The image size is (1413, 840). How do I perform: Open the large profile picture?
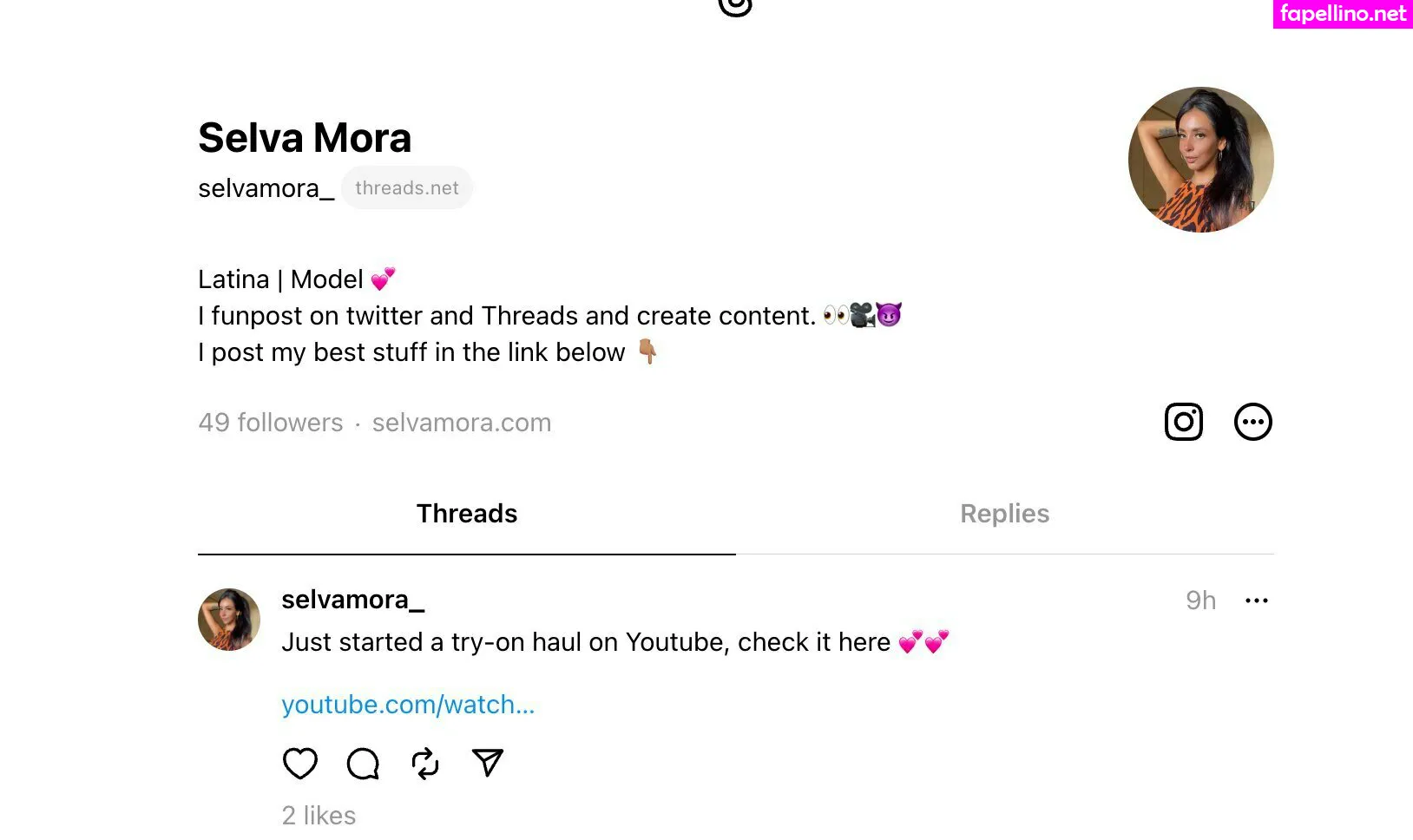pyautogui.click(x=1200, y=160)
